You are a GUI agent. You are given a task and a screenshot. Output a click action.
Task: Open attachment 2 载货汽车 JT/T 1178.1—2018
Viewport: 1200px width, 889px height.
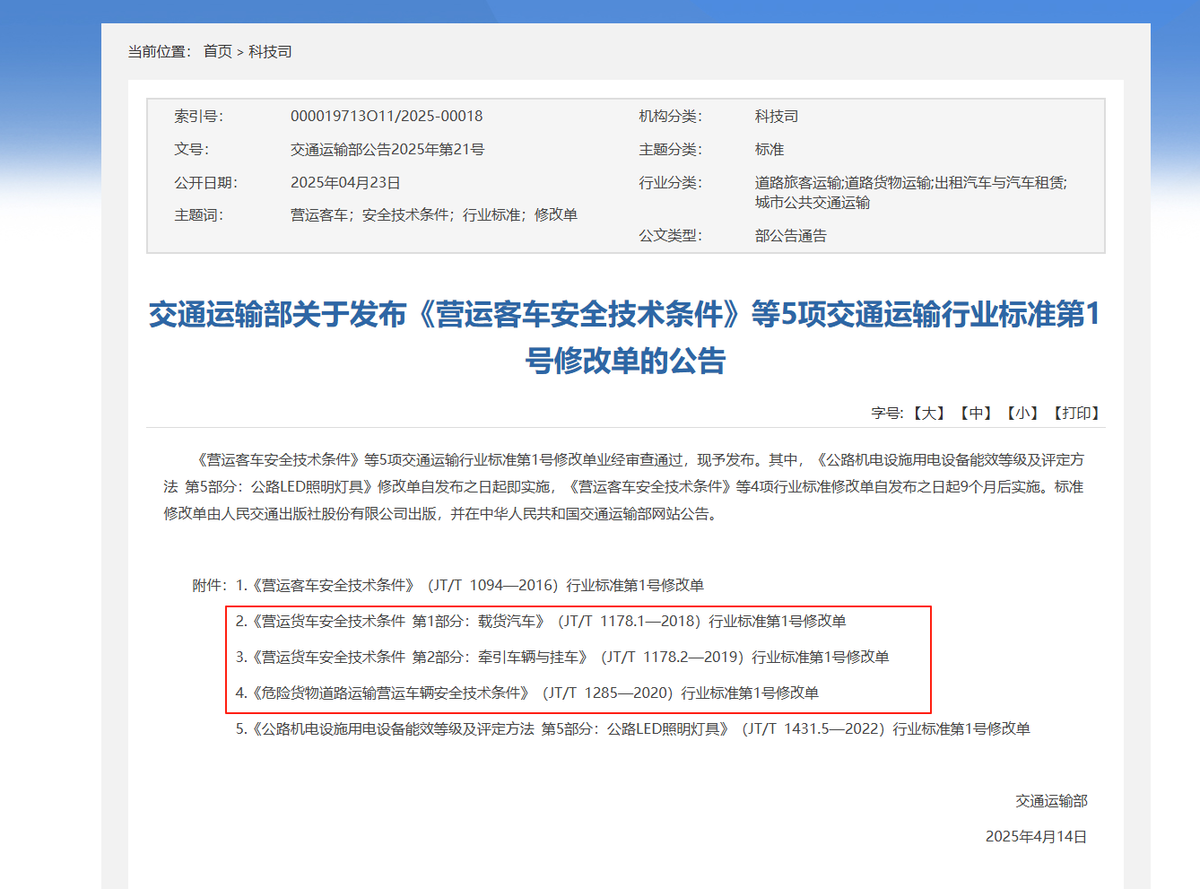tap(541, 621)
